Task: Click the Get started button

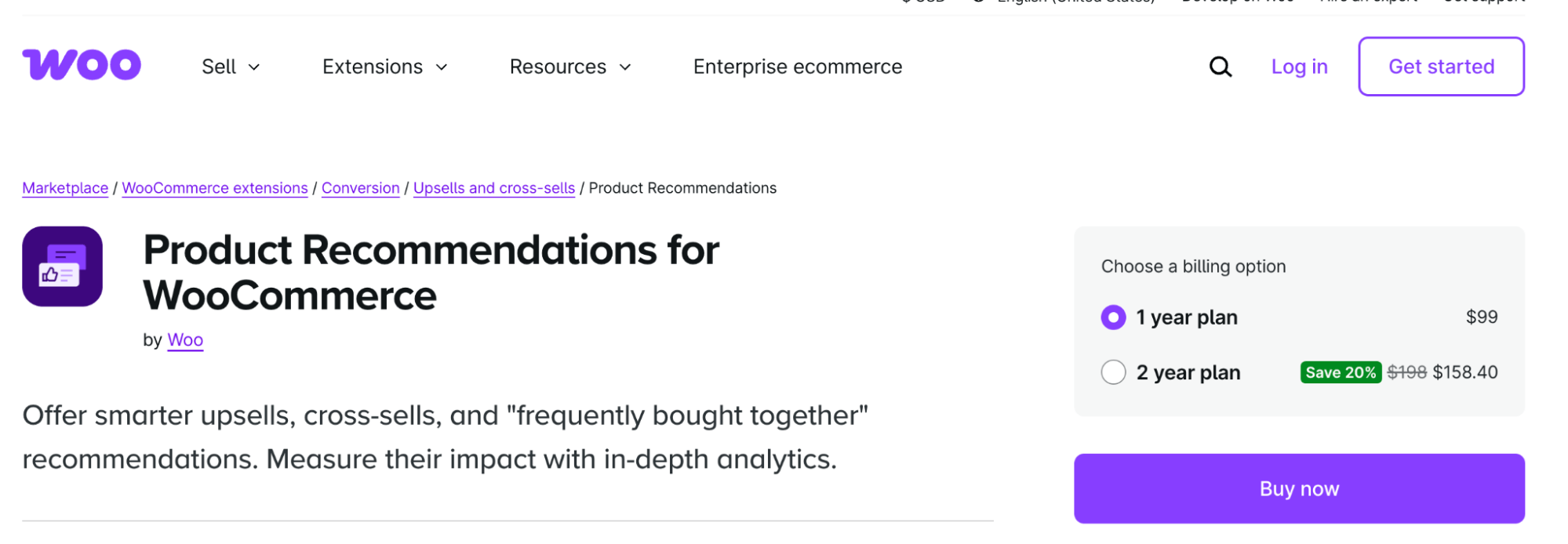Action: (x=1441, y=67)
